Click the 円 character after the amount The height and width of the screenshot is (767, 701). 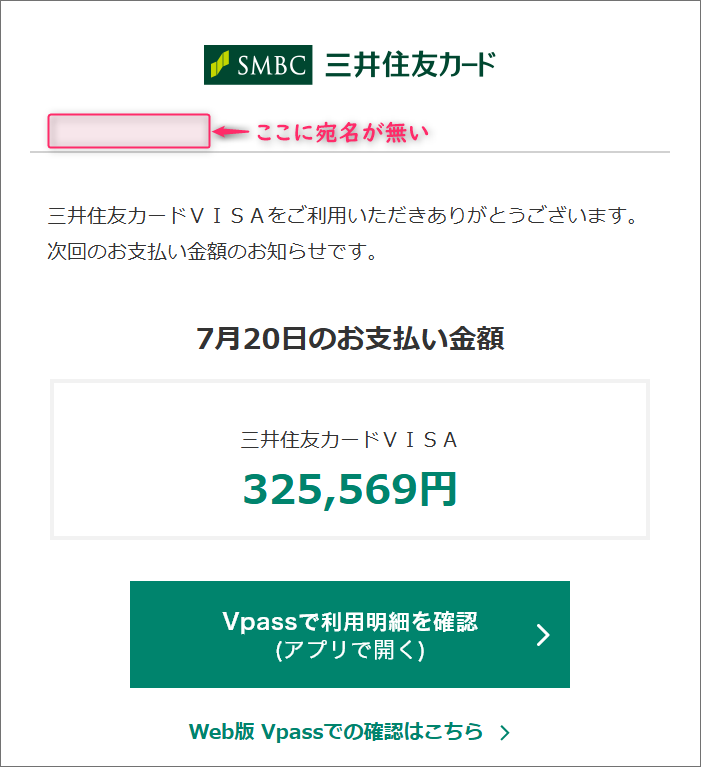[438, 489]
